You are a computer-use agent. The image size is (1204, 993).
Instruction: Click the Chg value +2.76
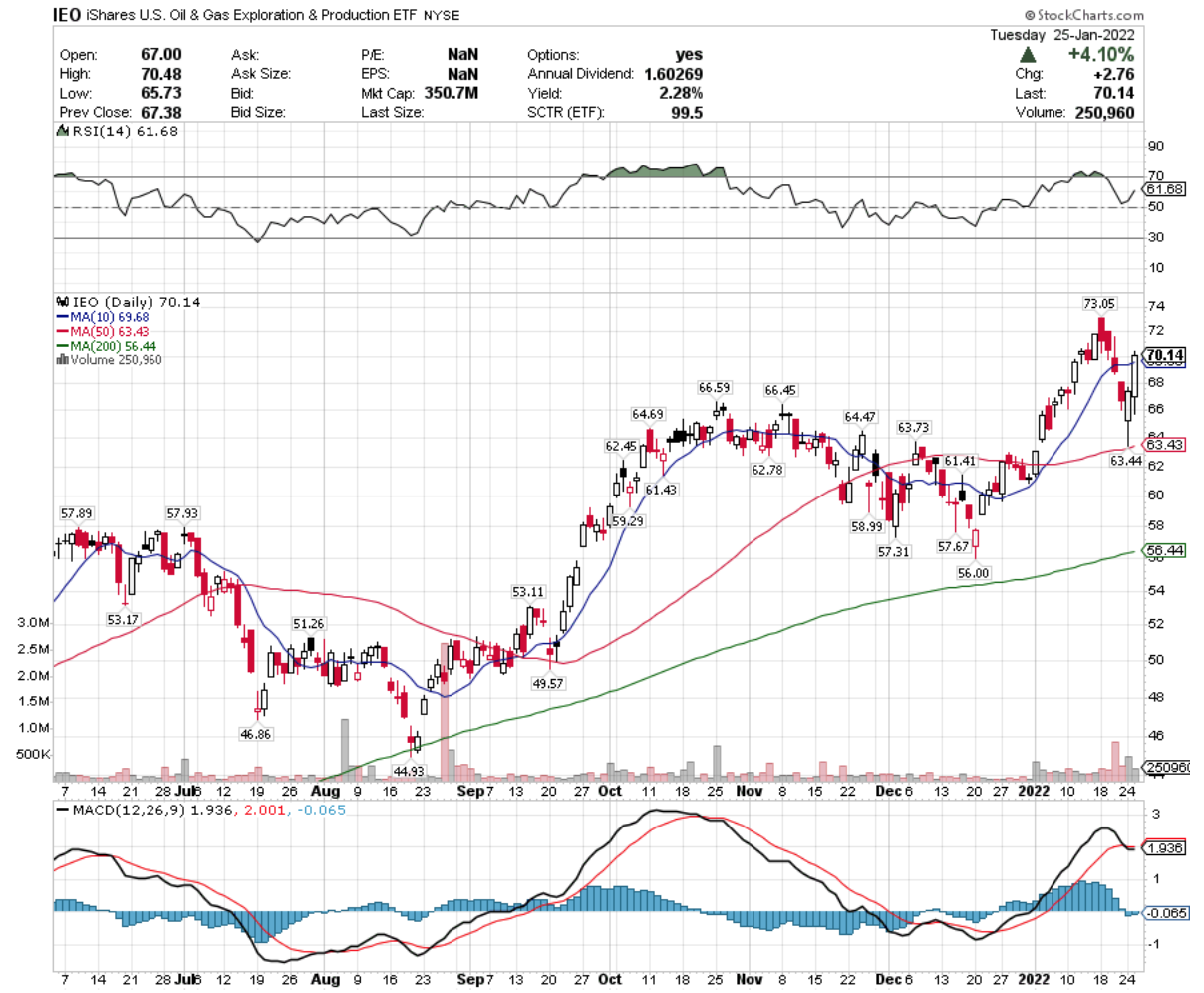(x=1114, y=74)
